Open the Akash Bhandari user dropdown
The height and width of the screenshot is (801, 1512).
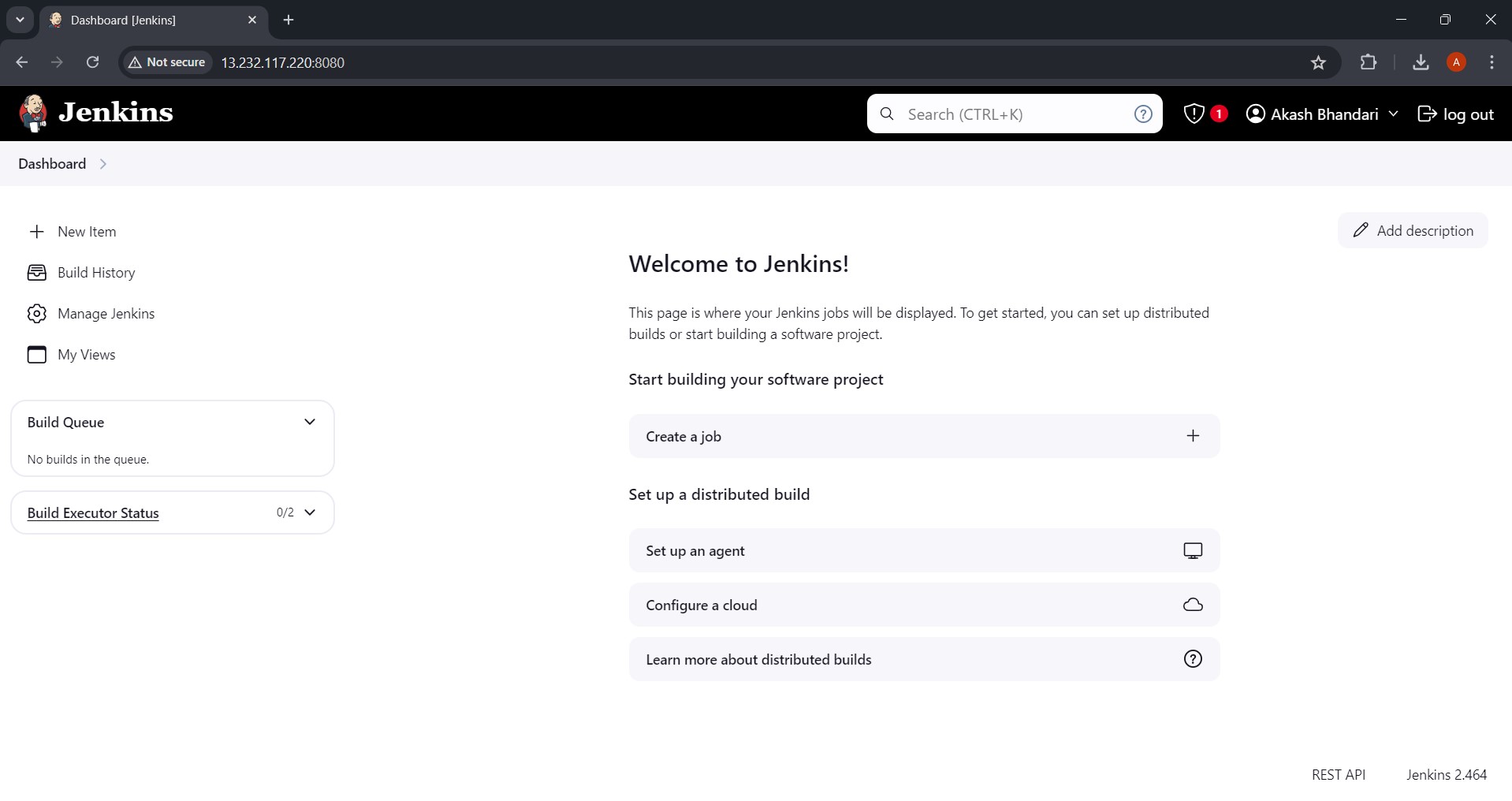click(x=1393, y=114)
